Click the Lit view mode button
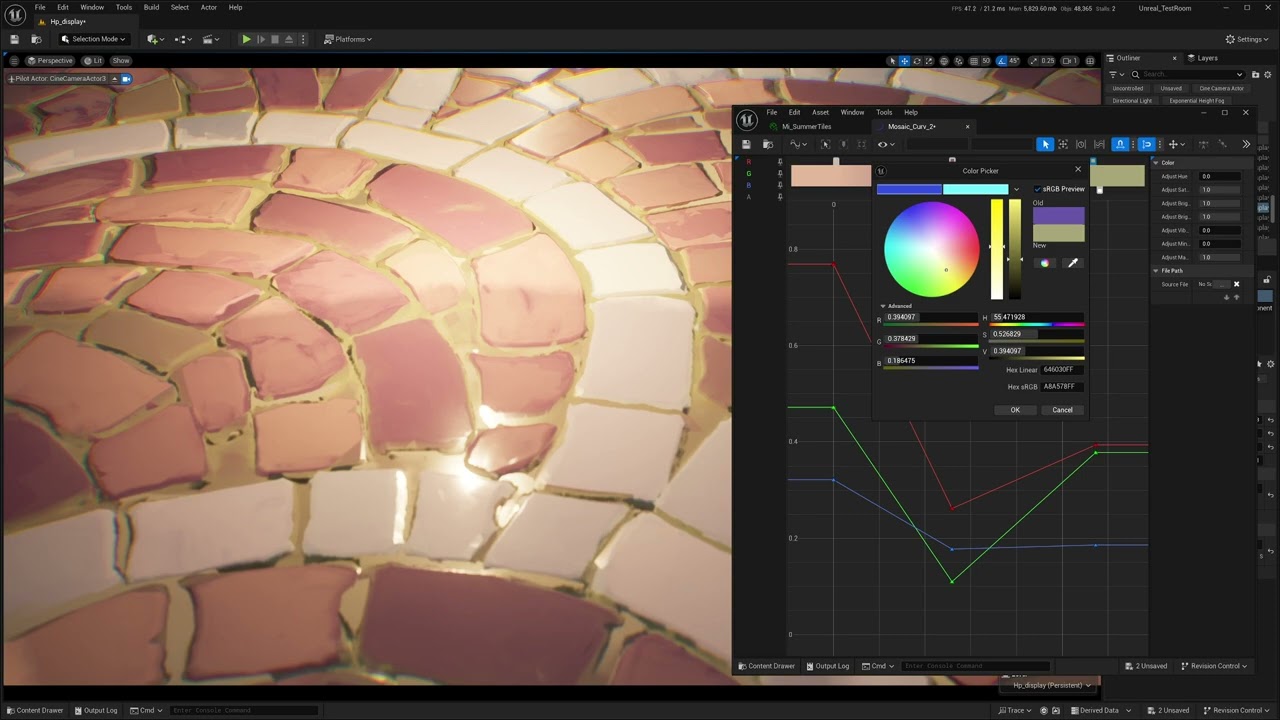 (x=93, y=61)
